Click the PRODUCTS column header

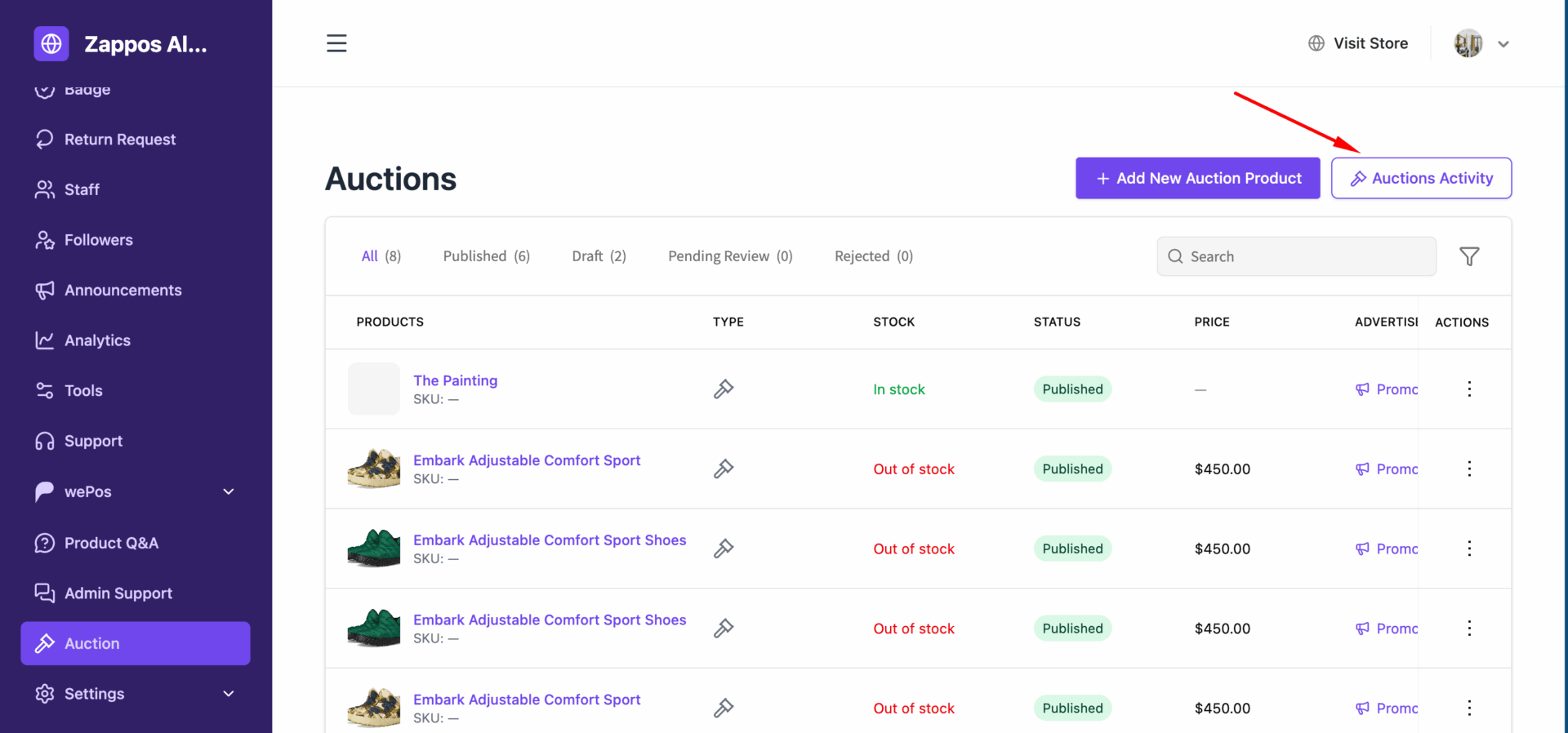pyautogui.click(x=390, y=322)
